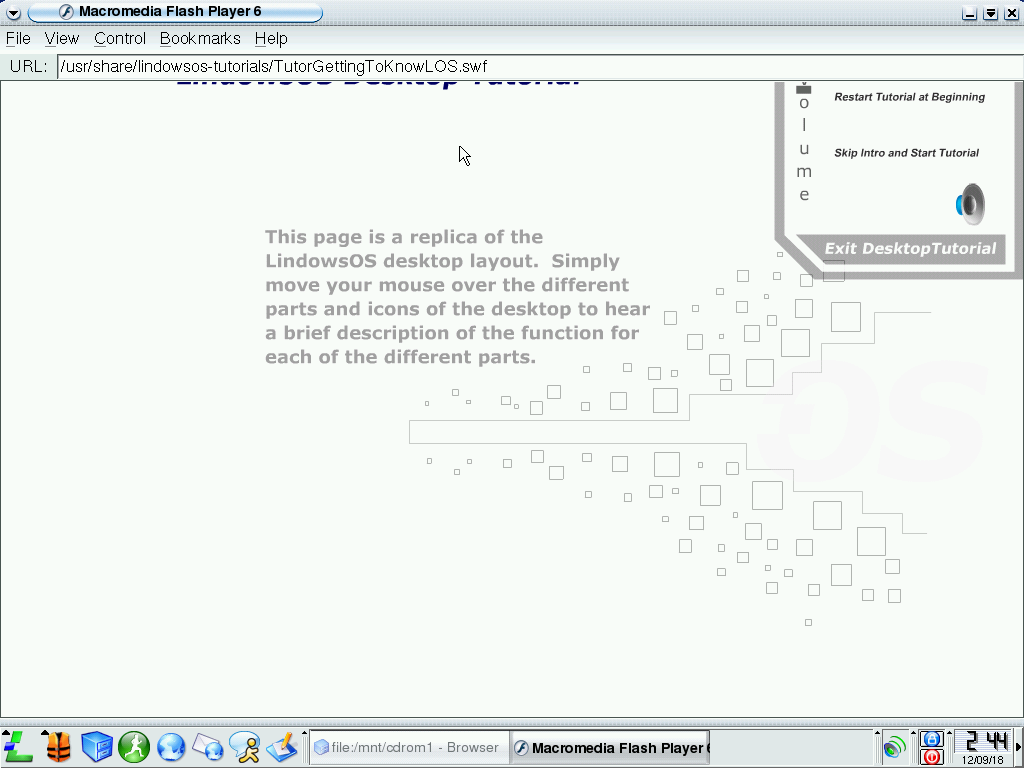This screenshot has height=768, width=1024.
Task: Open the File menu
Action: click(18, 39)
